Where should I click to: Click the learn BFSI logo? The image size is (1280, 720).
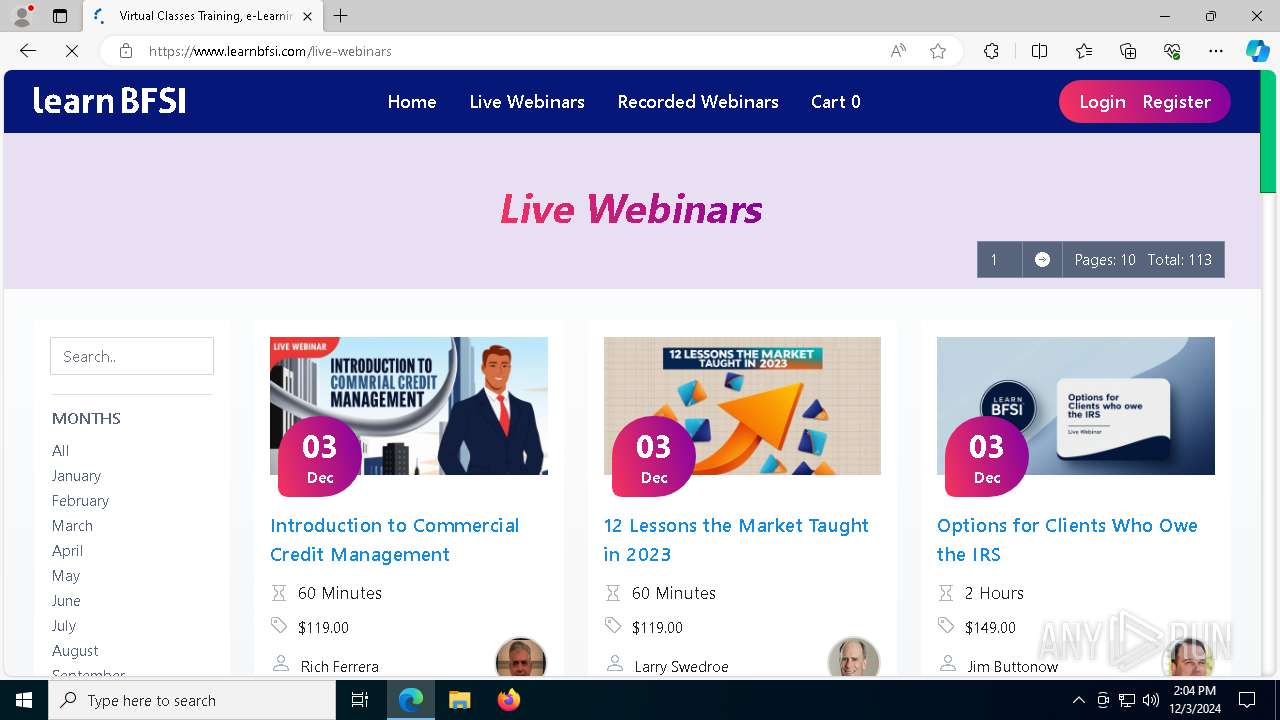click(109, 101)
